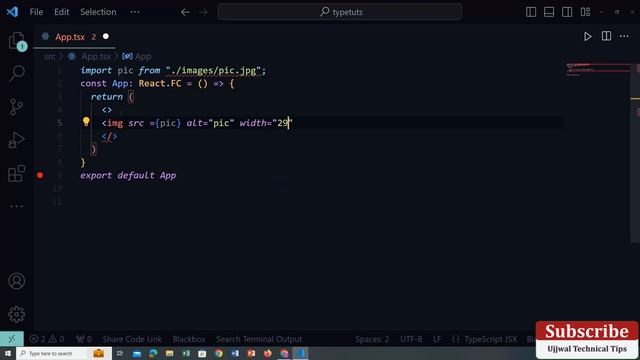640x360 pixels.
Task: Click the minimap code preview
Action: (x=598, y=69)
